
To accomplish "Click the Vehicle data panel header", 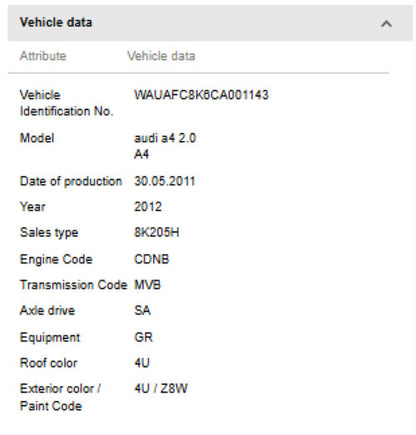I will coord(210,23).
